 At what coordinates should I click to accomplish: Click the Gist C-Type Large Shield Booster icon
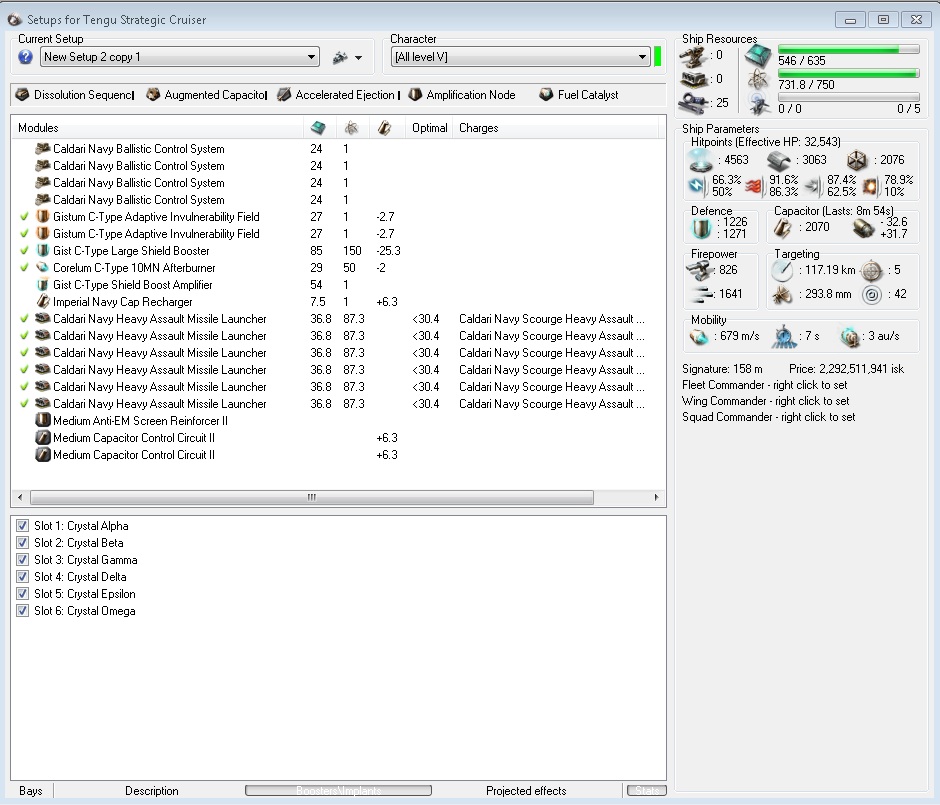pos(43,251)
